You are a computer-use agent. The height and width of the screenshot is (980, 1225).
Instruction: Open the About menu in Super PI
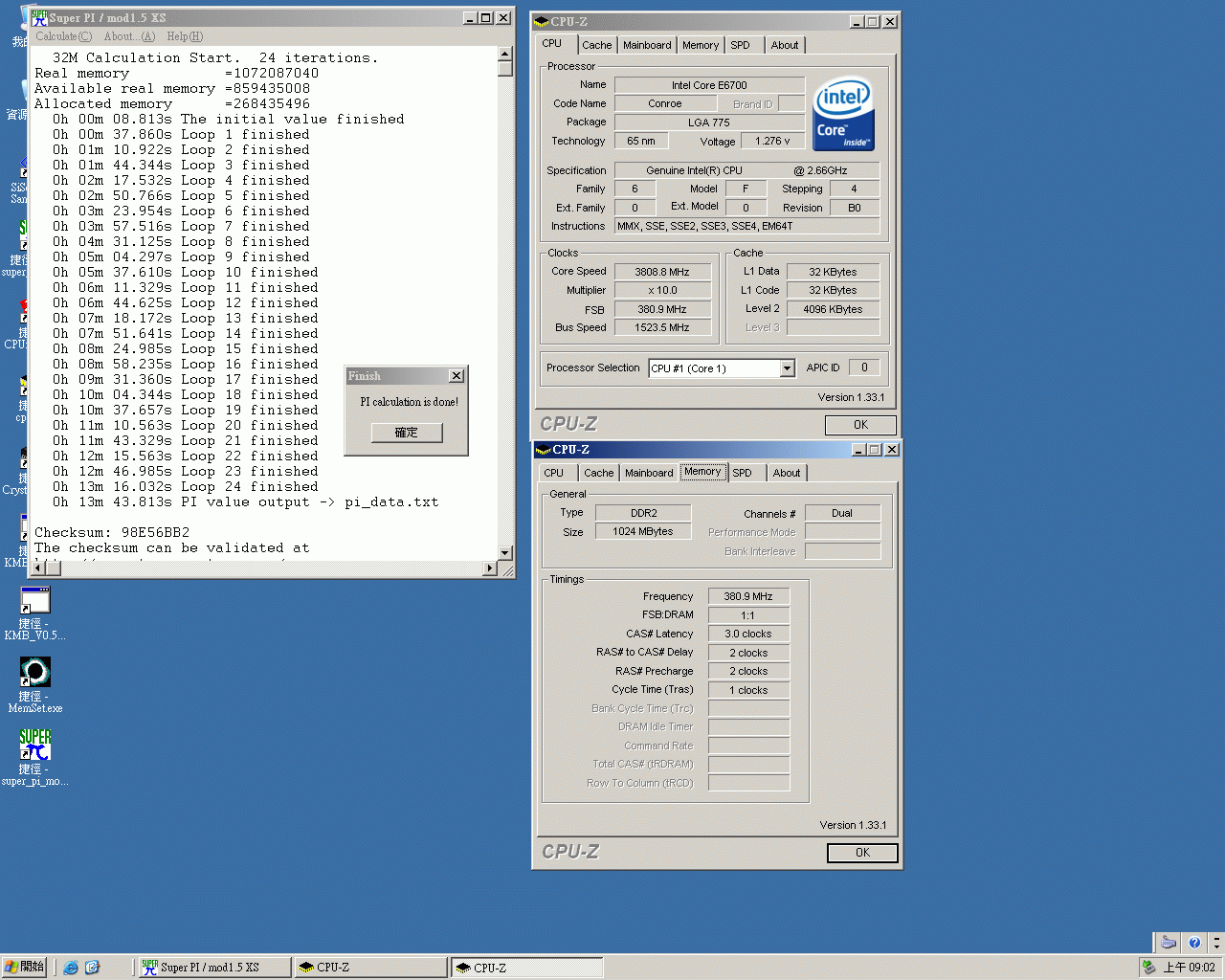tap(129, 36)
